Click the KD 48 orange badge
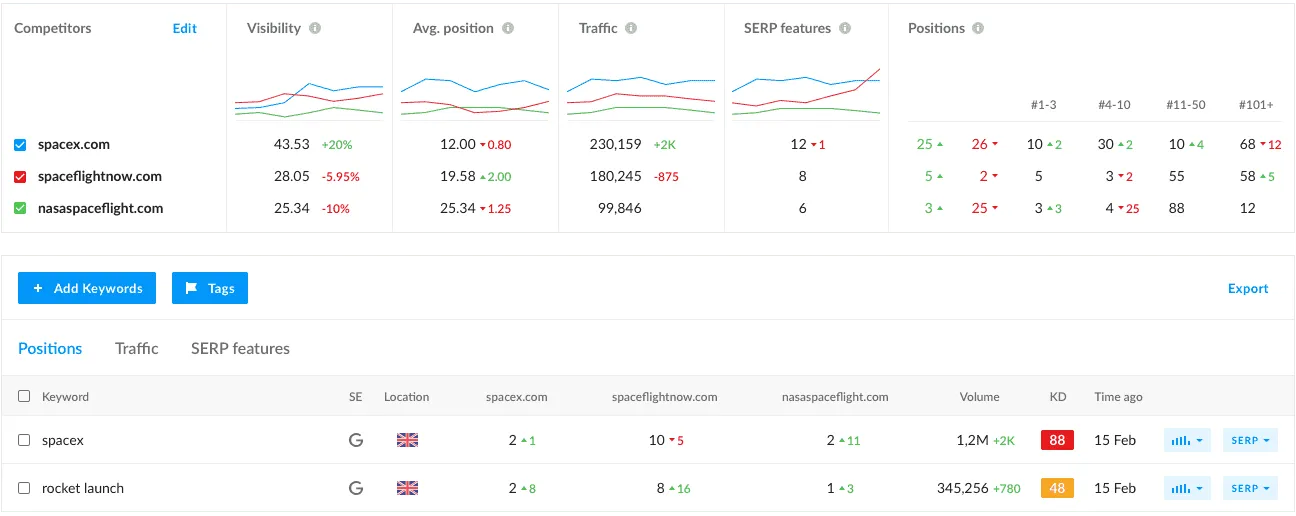The image size is (1296, 516). [x=1057, y=488]
